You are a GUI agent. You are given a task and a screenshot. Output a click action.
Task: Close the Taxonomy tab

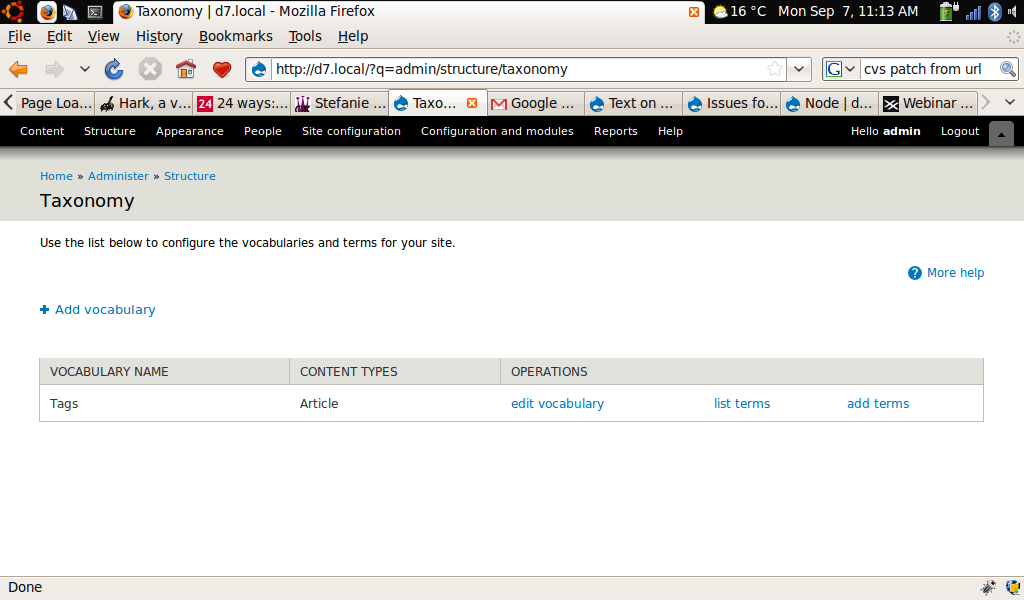[472, 103]
